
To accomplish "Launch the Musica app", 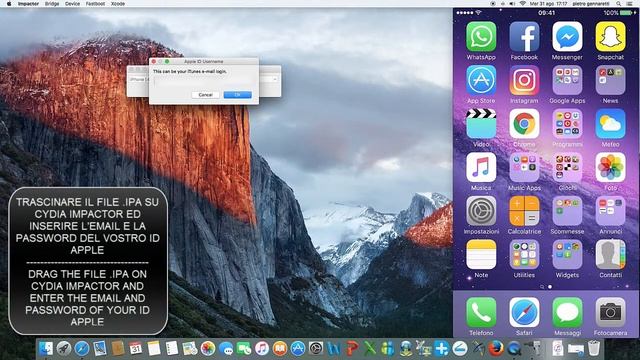I will pyautogui.click(x=481, y=168).
